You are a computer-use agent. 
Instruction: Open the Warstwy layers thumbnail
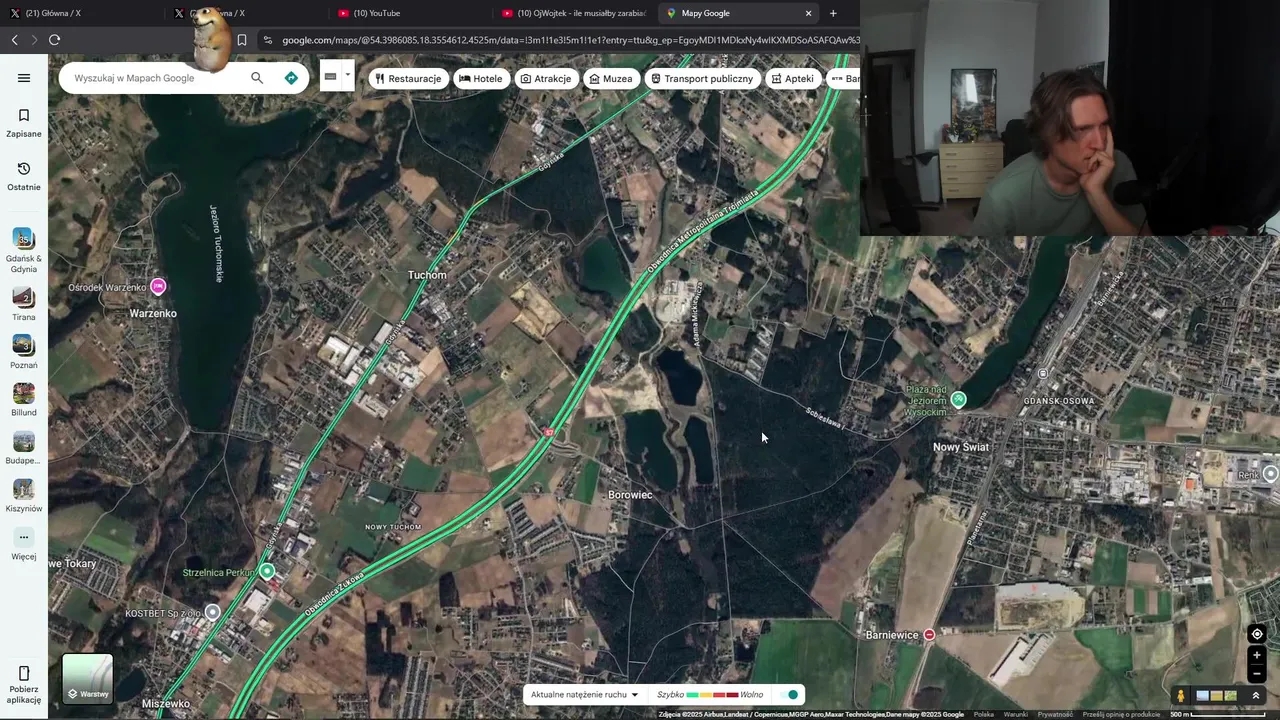(88, 678)
